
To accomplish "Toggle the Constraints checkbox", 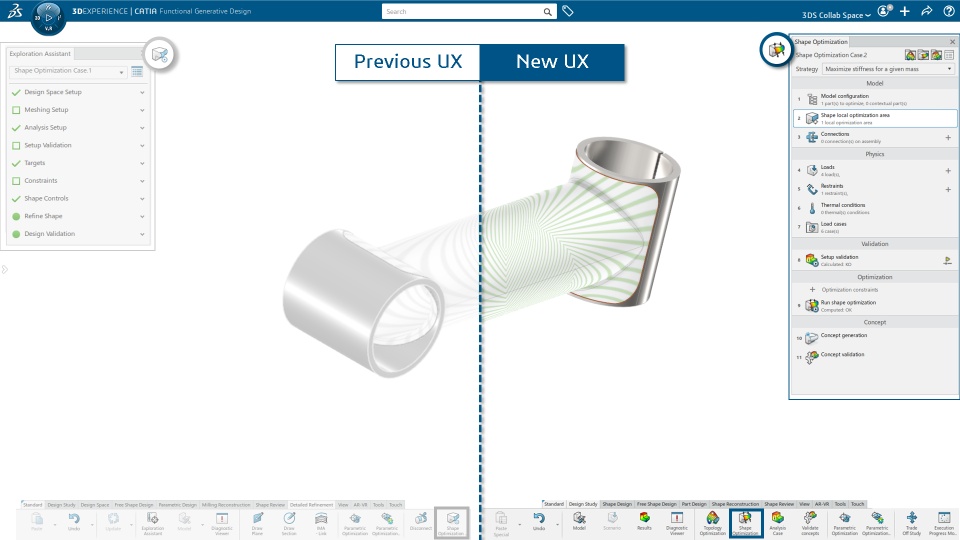I will coord(16,181).
